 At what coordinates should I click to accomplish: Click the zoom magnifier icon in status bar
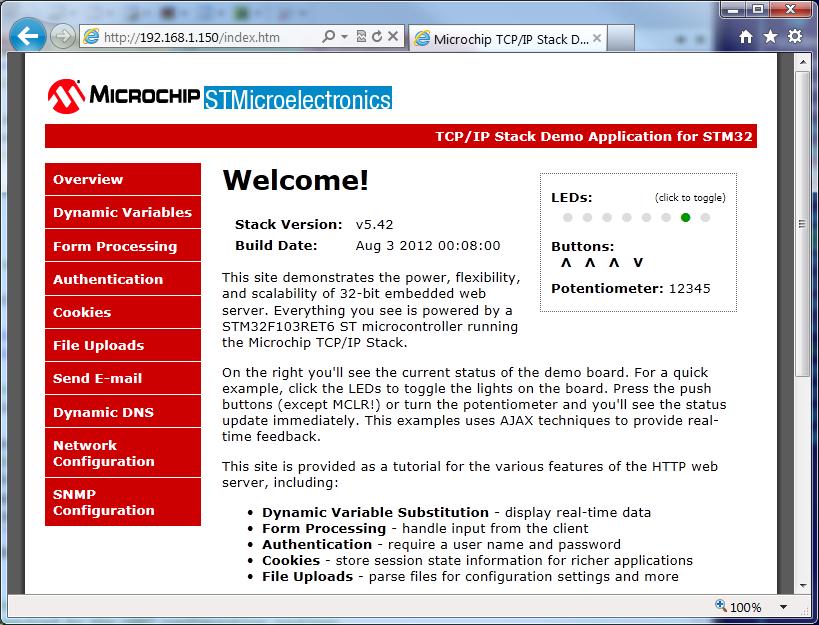(x=721, y=606)
